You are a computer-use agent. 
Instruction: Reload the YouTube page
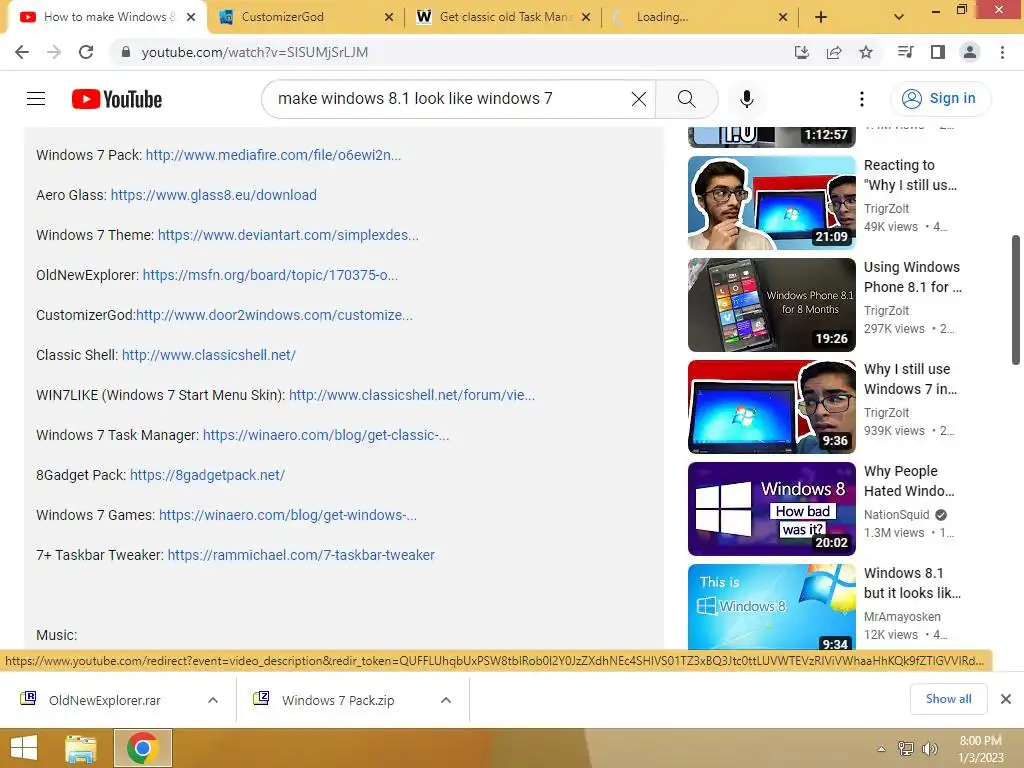point(86,52)
